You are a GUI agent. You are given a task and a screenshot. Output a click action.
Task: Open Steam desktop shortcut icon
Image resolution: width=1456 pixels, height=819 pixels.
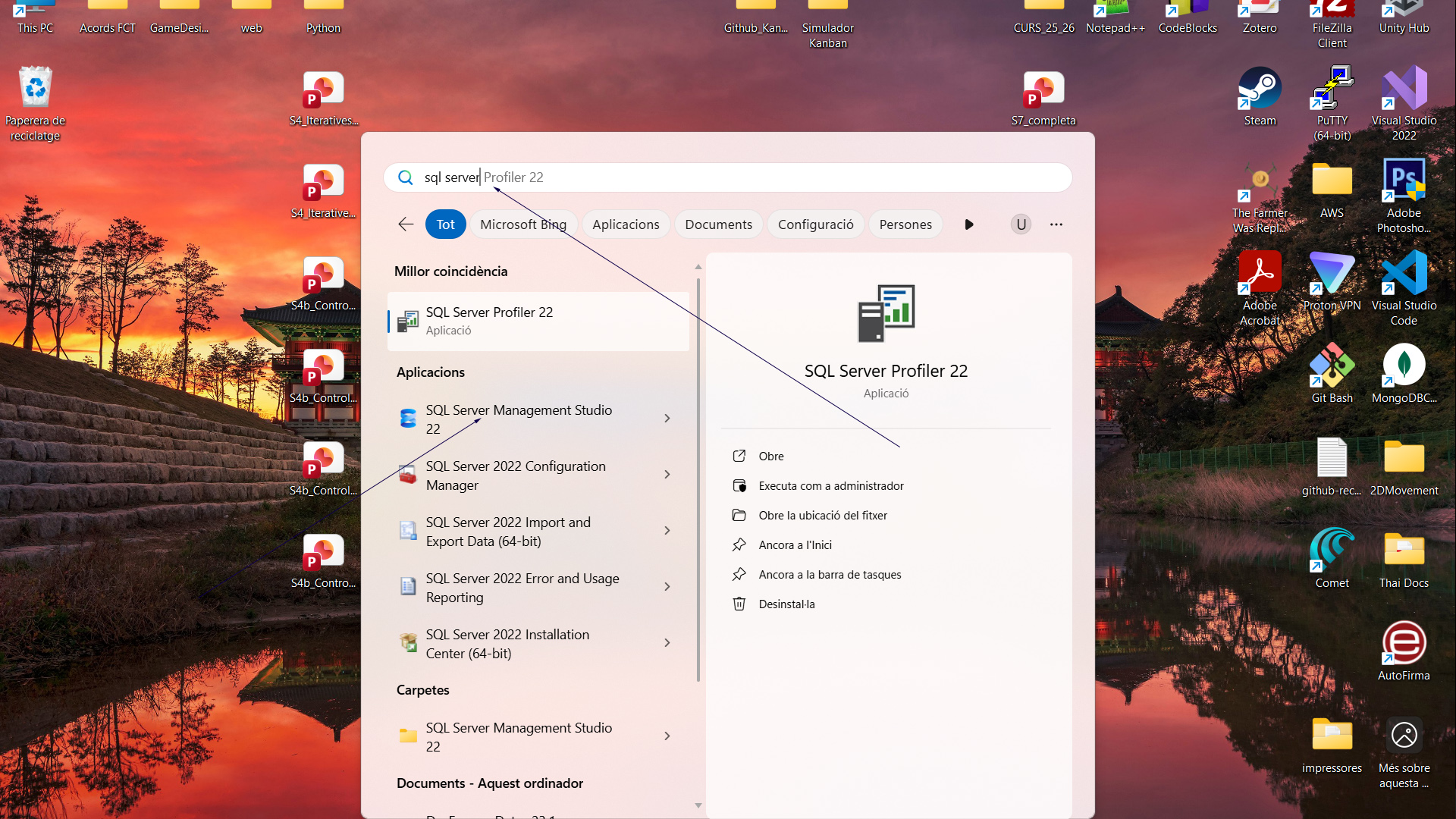click(1260, 89)
